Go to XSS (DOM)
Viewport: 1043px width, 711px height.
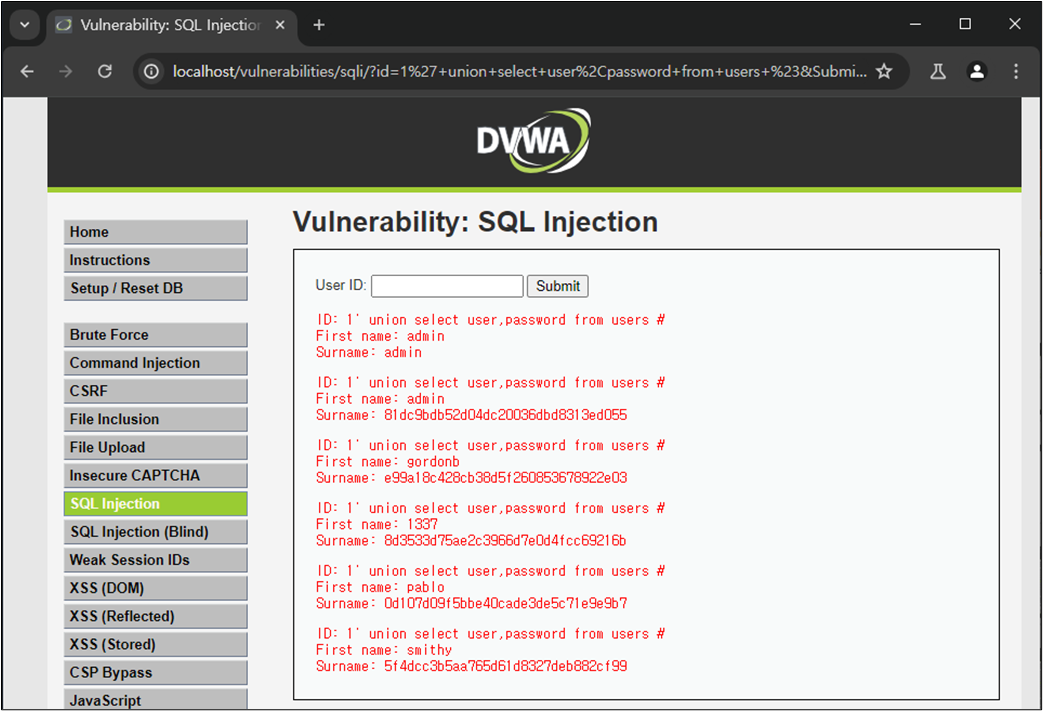156,588
